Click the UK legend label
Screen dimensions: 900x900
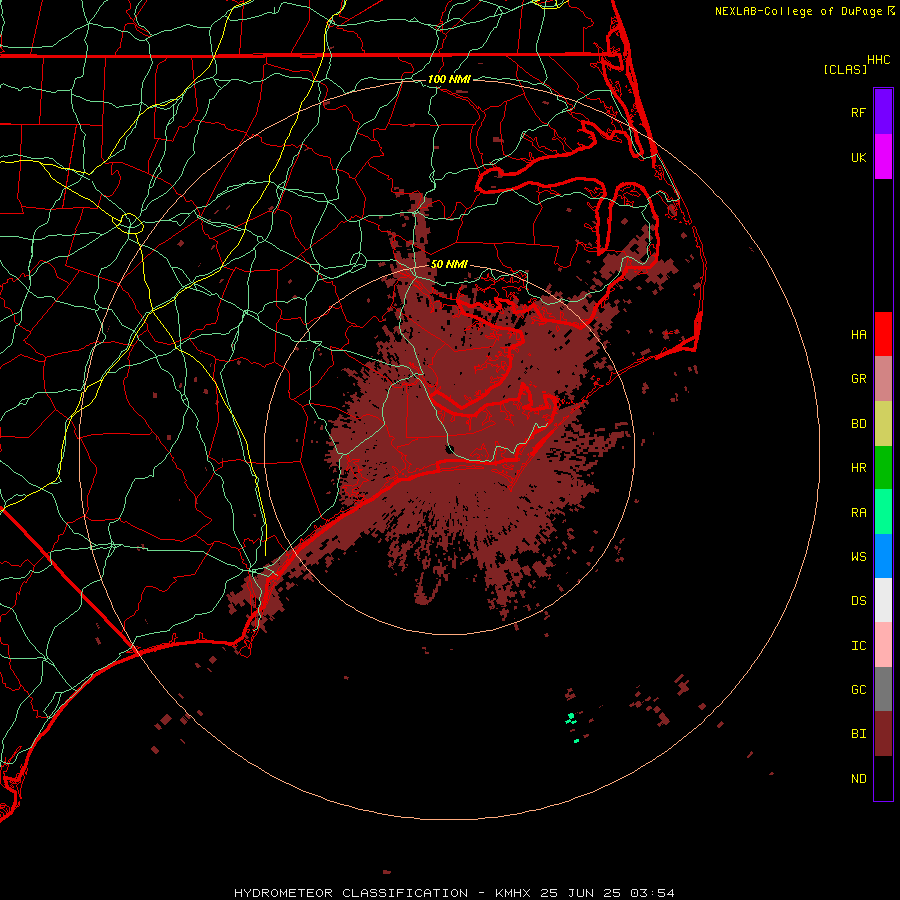(x=858, y=157)
